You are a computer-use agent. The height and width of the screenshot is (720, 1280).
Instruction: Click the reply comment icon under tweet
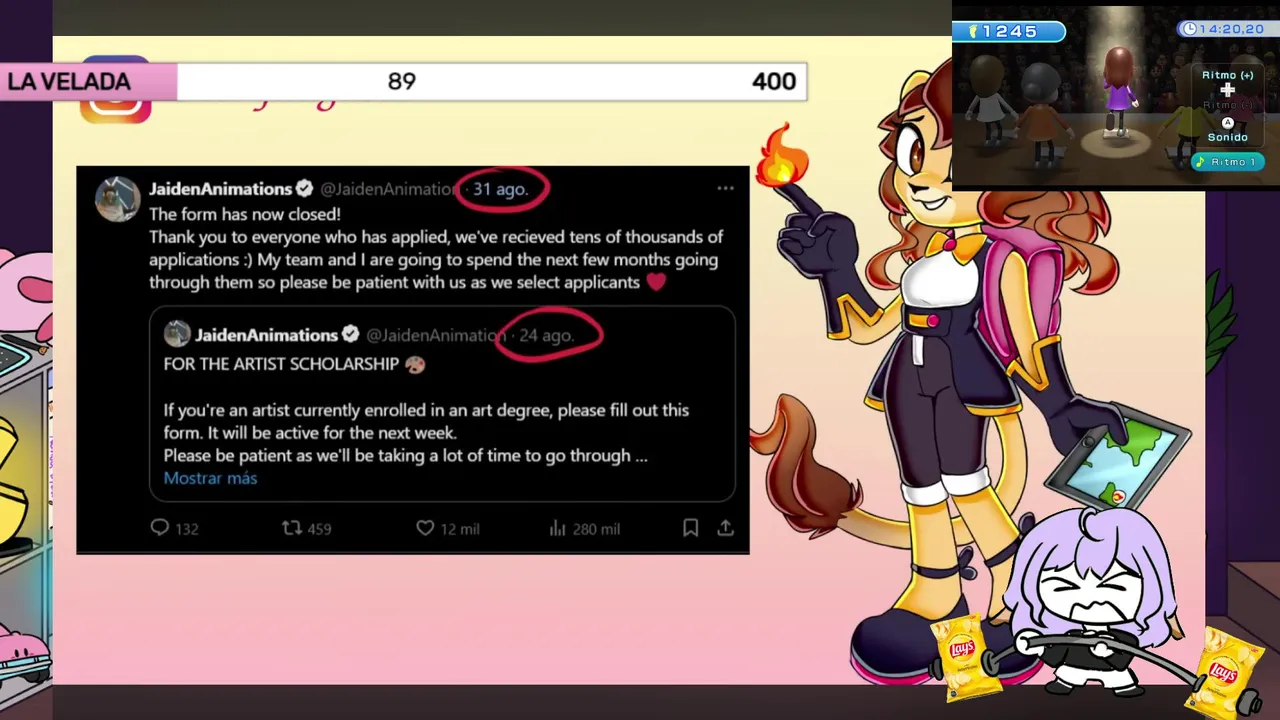tap(159, 527)
